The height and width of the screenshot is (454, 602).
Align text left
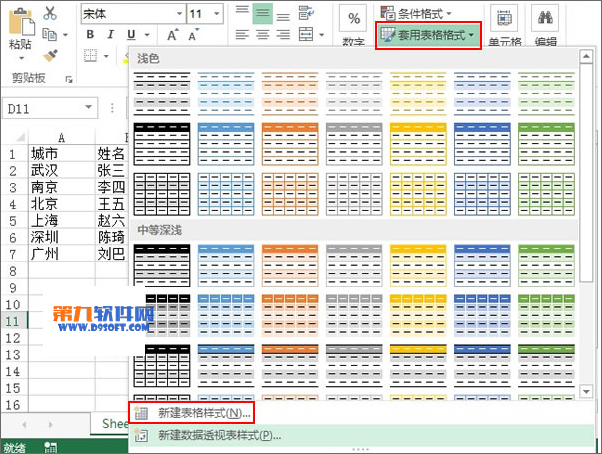click(x=242, y=35)
